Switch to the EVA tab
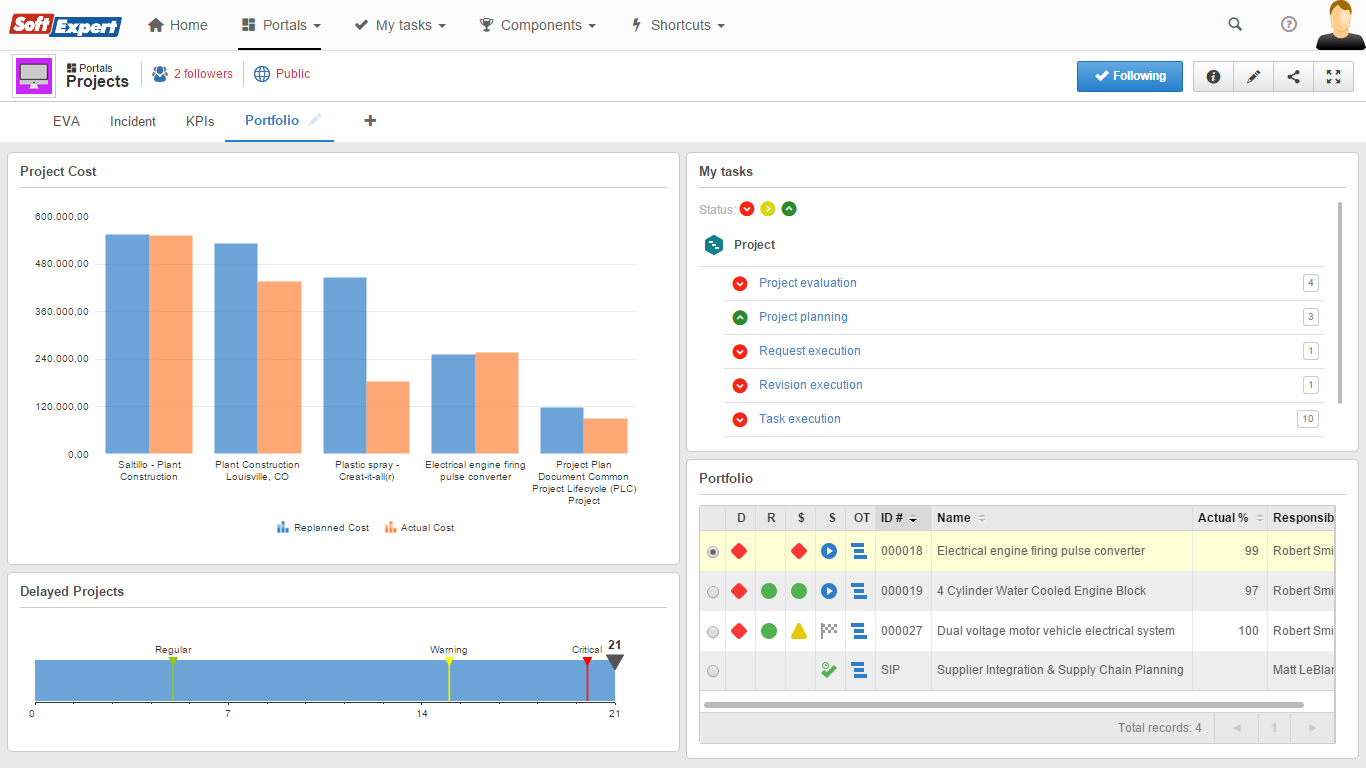The height and width of the screenshot is (768, 1366). point(66,121)
